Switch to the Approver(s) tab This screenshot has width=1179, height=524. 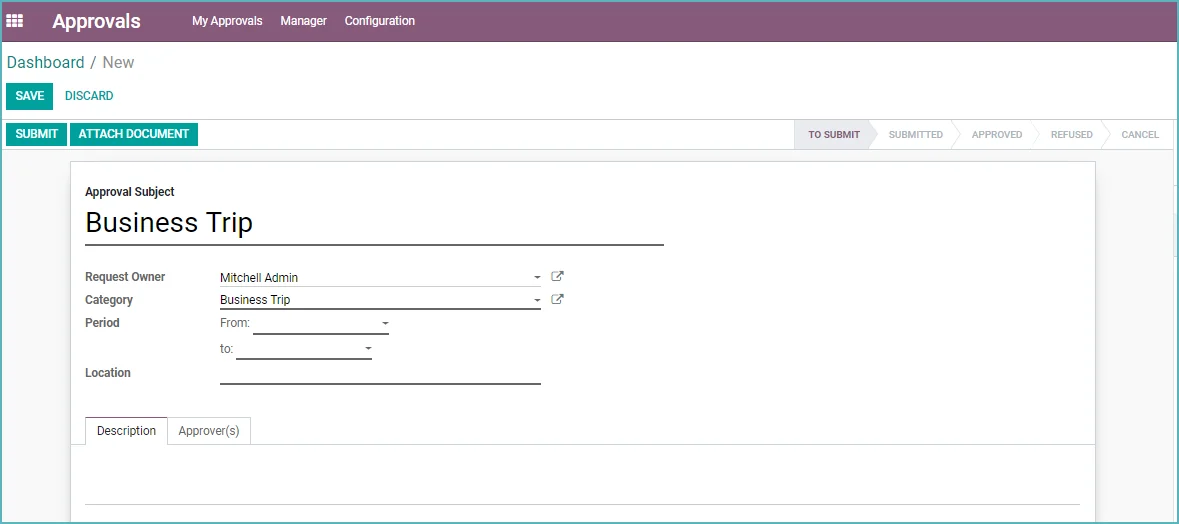(x=209, y=431)
